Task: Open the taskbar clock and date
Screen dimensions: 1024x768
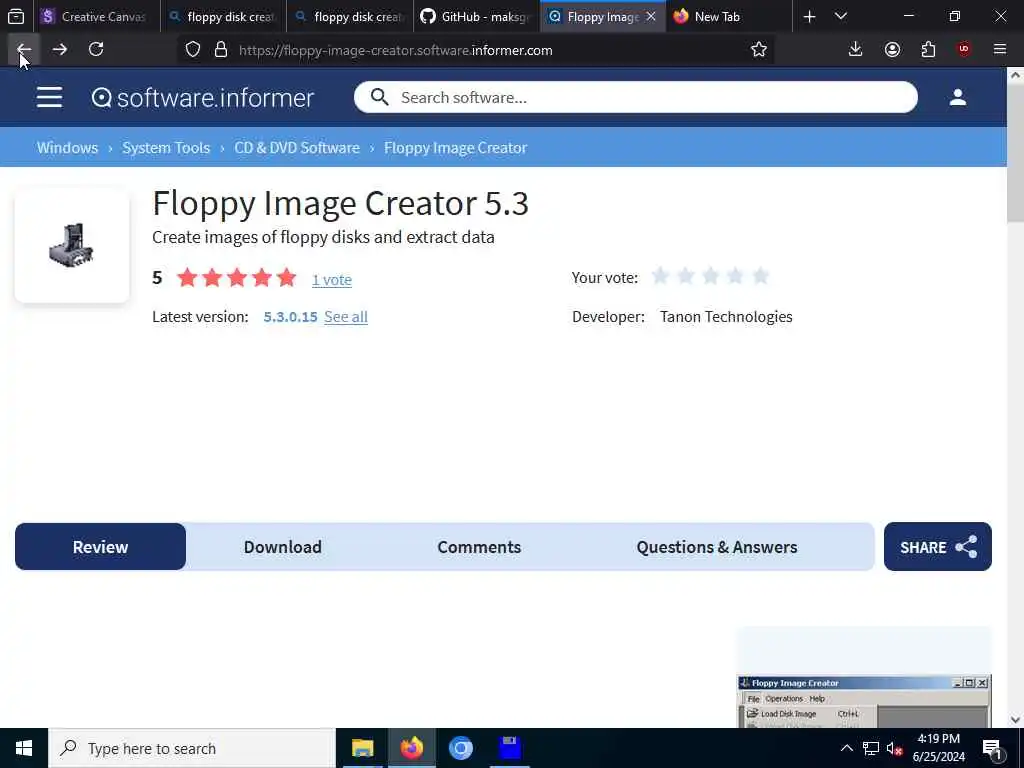Action: point(938,748)
